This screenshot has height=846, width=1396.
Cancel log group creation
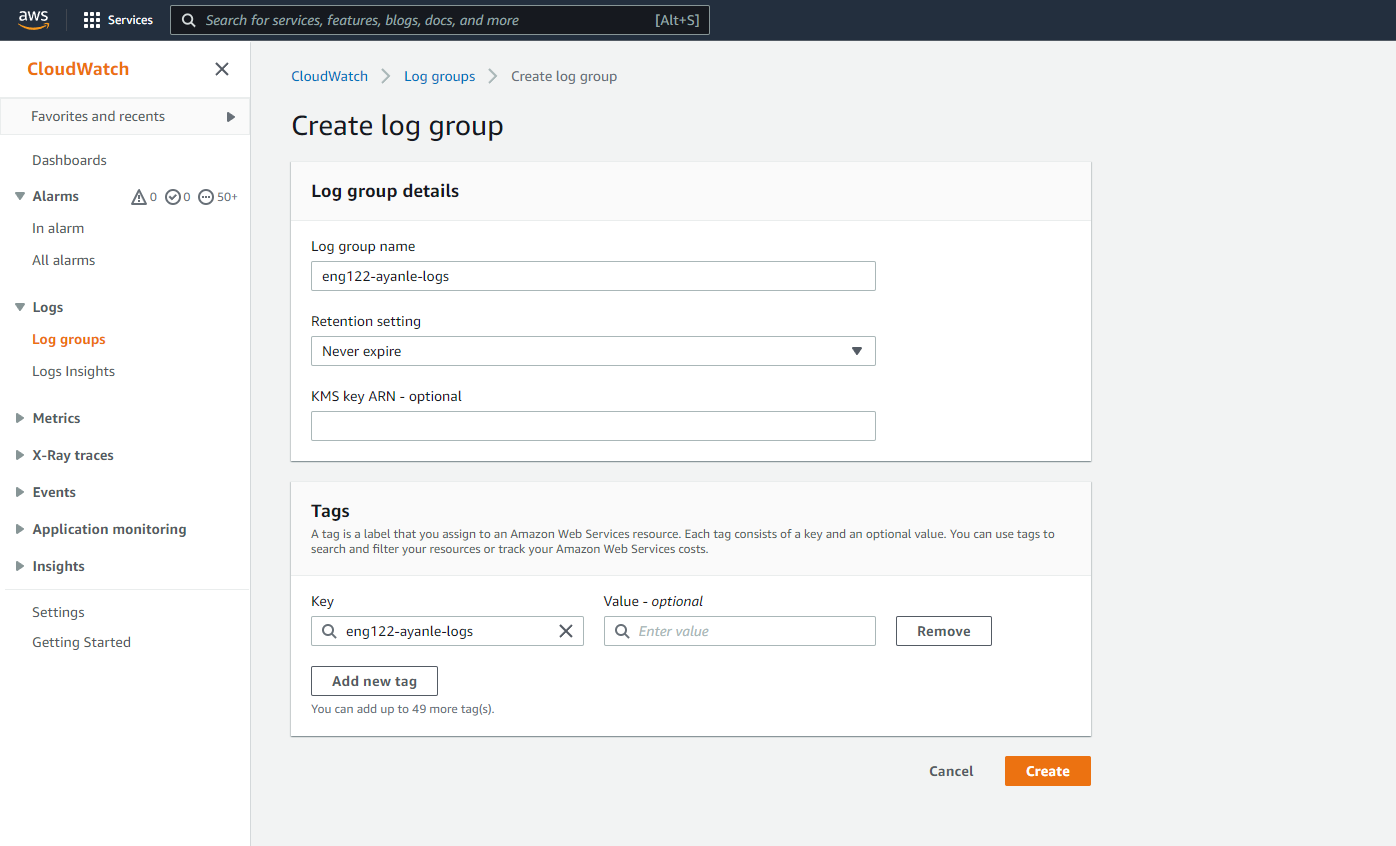tap(951, 771)
